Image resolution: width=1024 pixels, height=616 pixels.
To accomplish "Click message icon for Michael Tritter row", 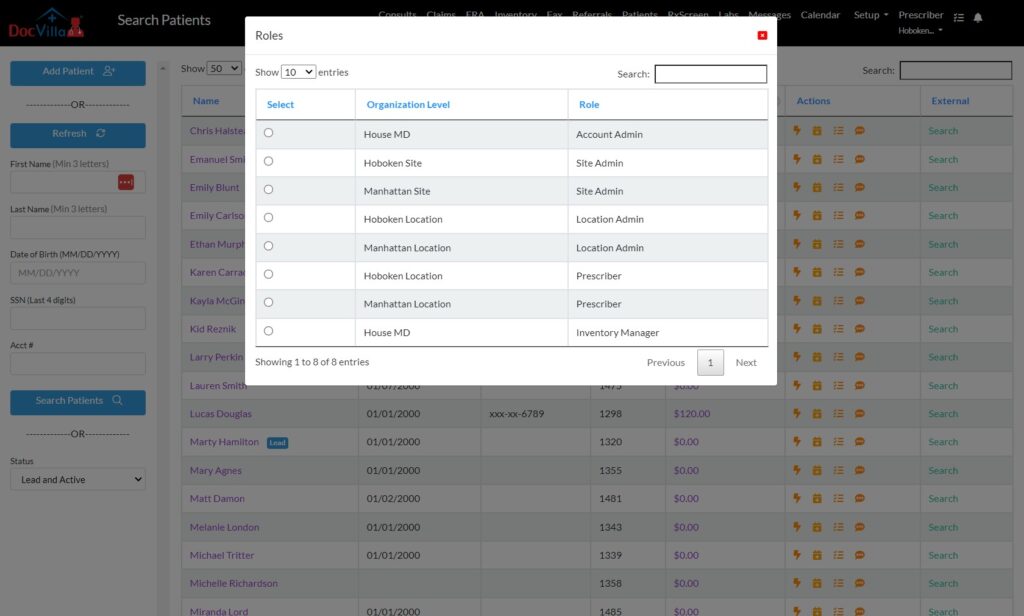I will point(859,555).
